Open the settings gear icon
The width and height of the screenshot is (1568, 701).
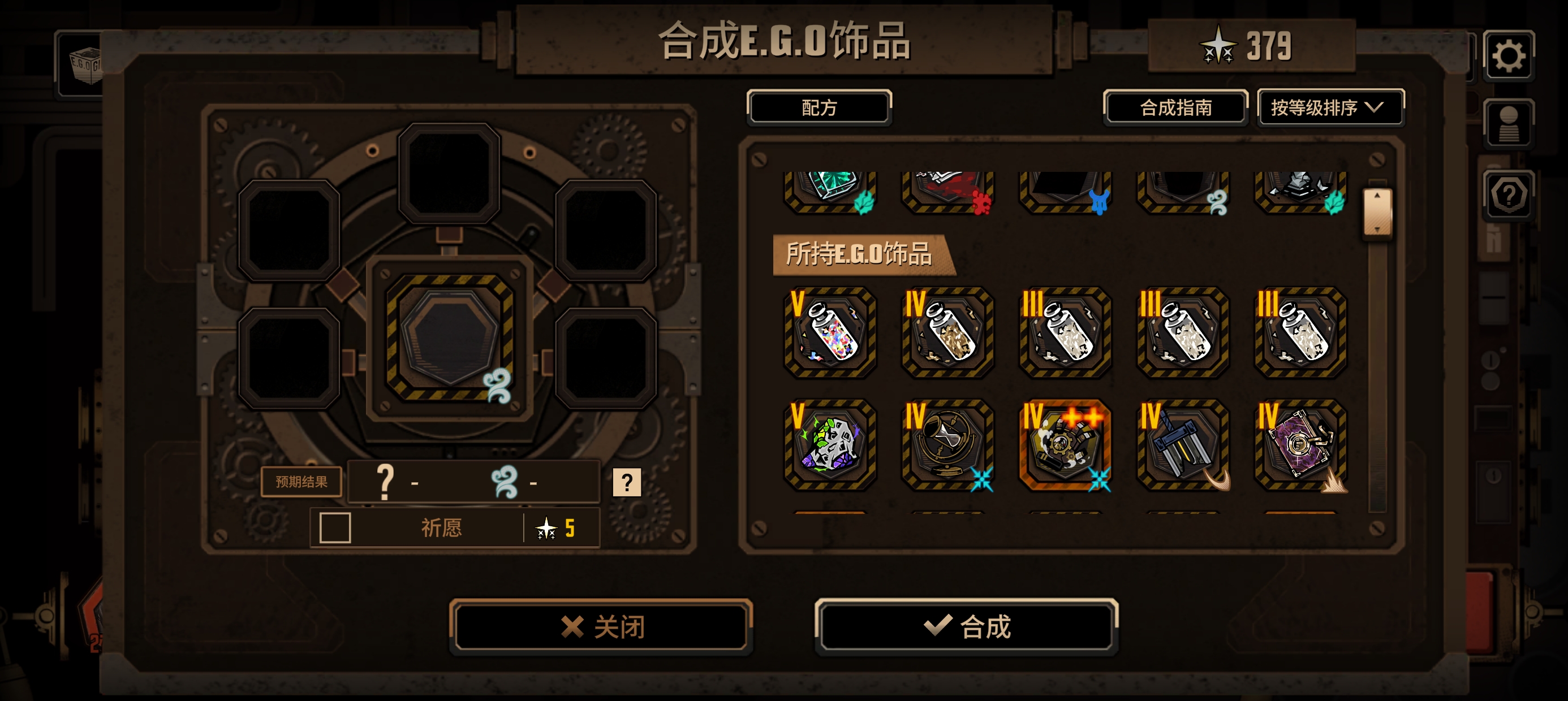tap(1509, 56)
